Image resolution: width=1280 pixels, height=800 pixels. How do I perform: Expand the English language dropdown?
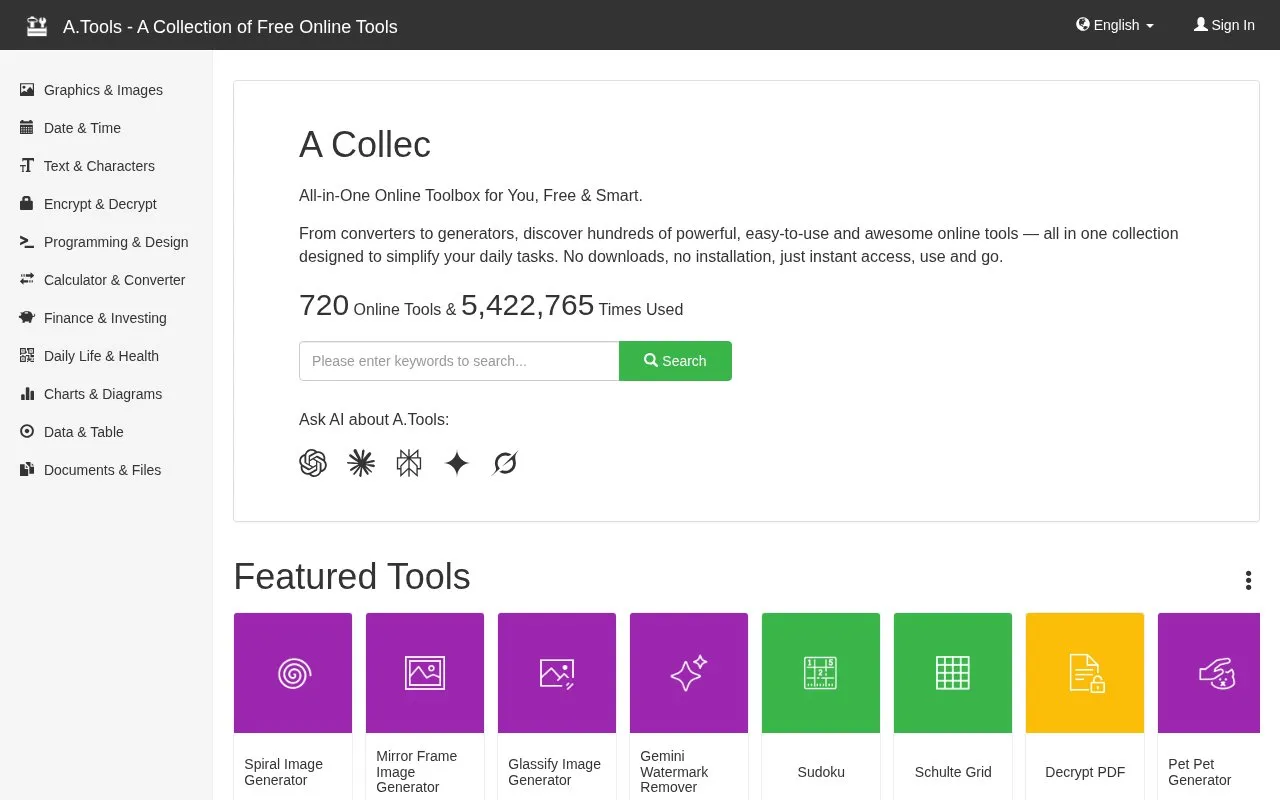(1115, 25)
